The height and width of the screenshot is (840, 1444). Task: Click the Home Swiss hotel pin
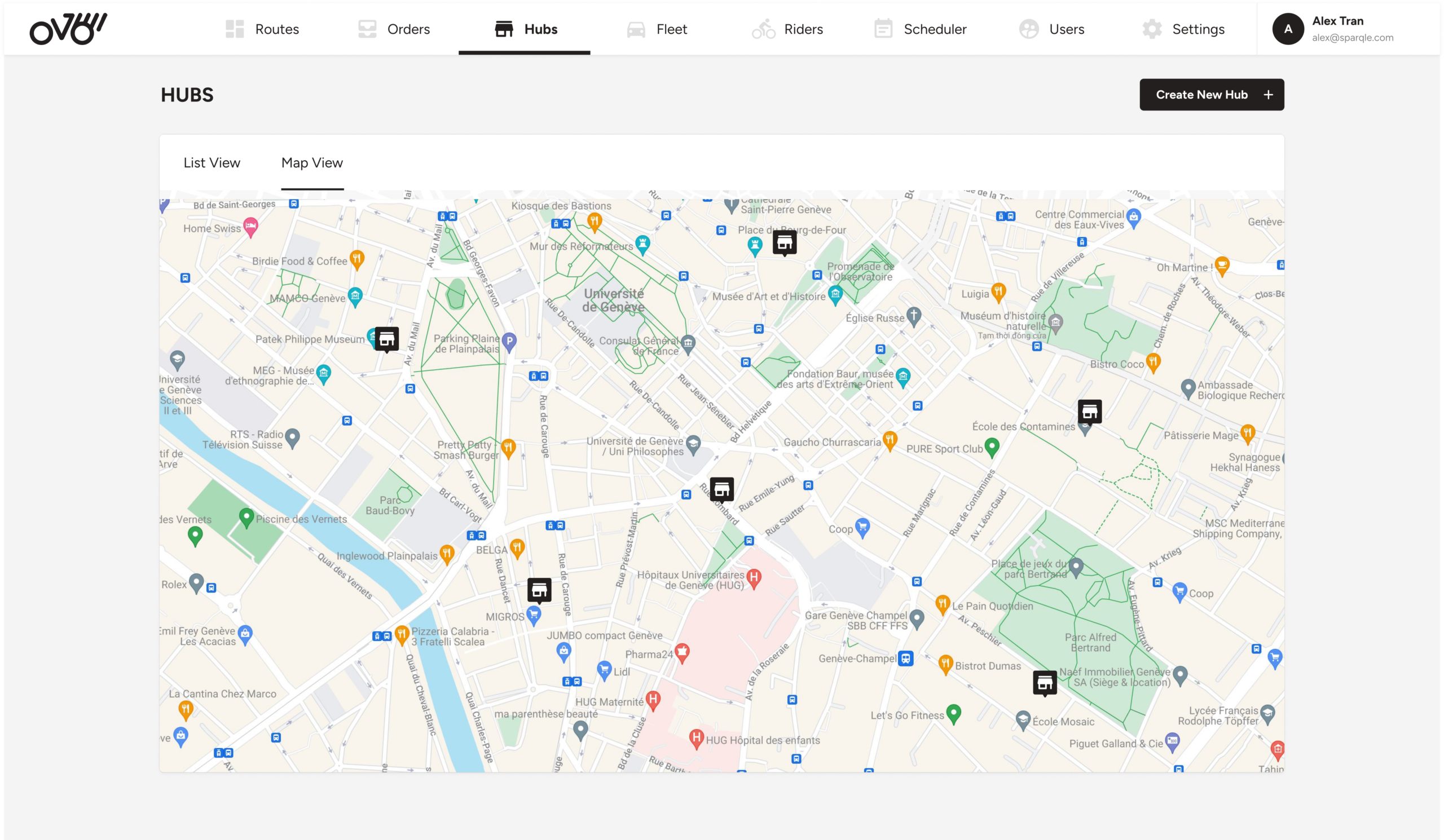coord(250,227)
